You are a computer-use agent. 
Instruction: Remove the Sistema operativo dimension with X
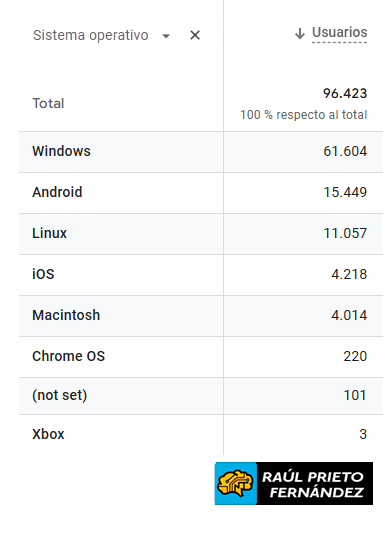coord(195,35)
